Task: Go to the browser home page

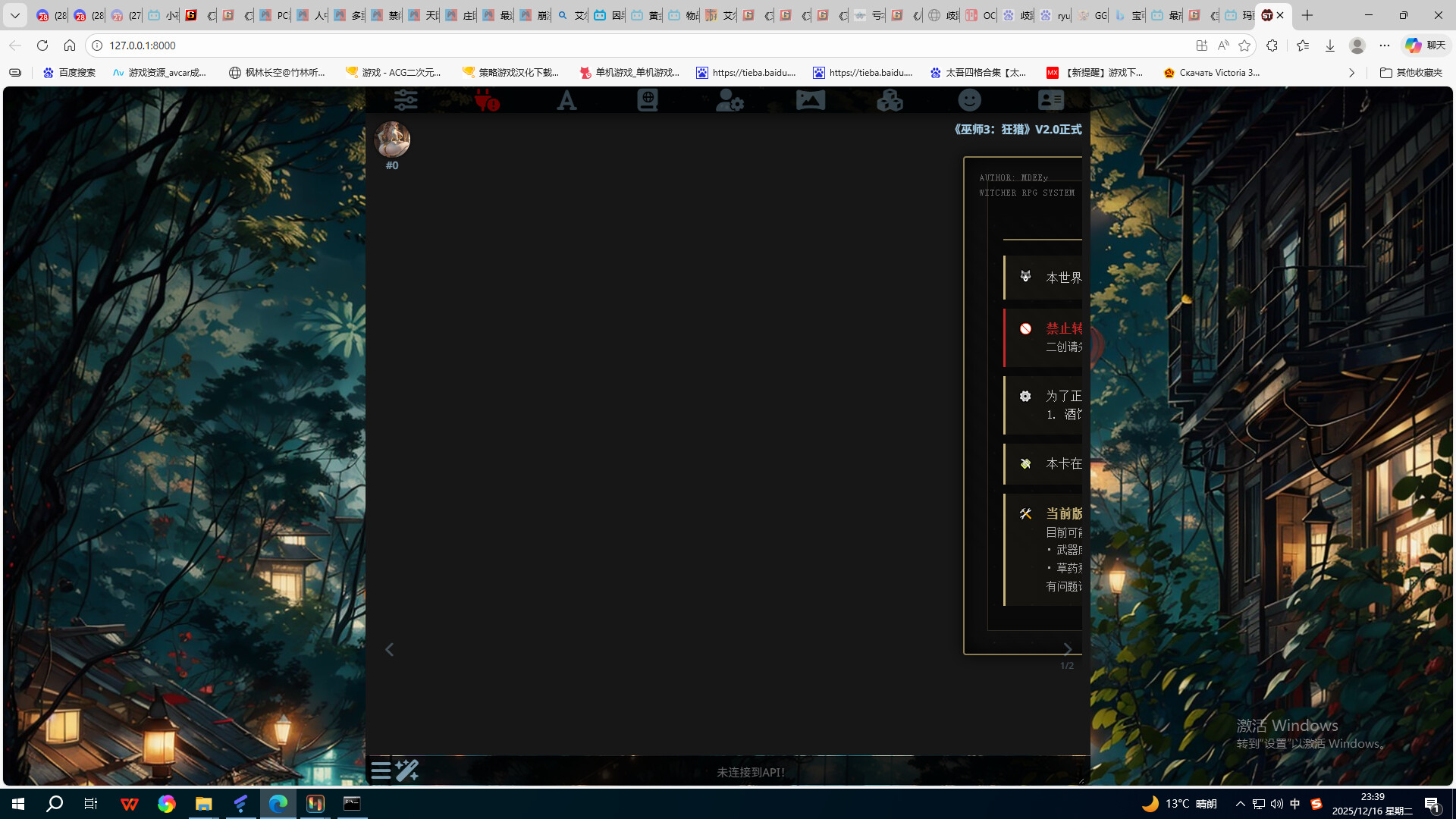Action: tap(70, 45)
